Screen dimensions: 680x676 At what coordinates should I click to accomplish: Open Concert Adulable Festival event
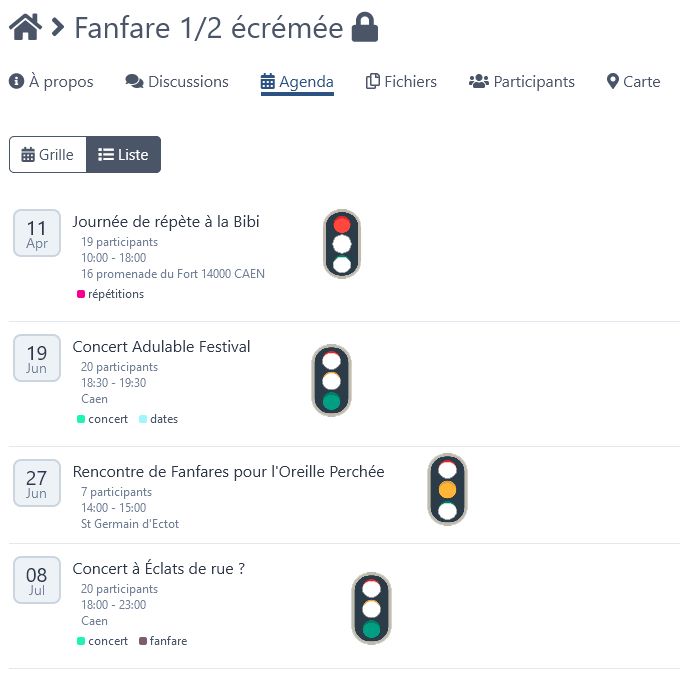(161, 347)
